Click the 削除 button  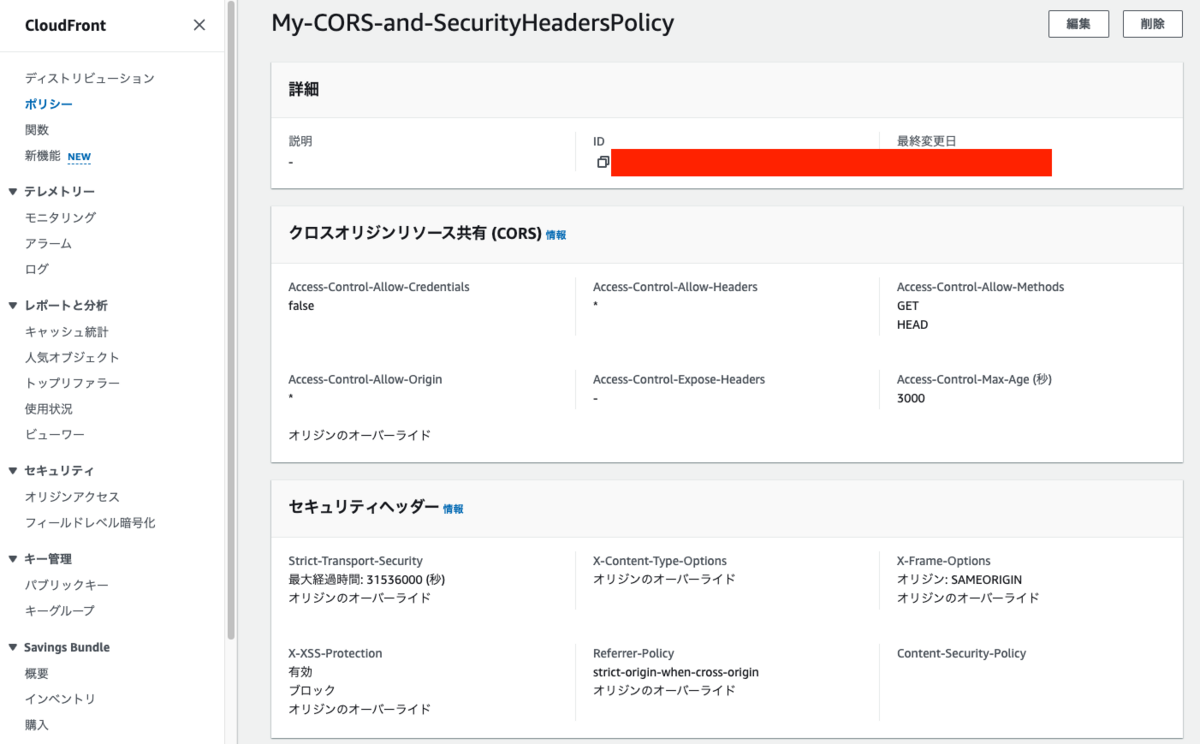point(1153,24)
